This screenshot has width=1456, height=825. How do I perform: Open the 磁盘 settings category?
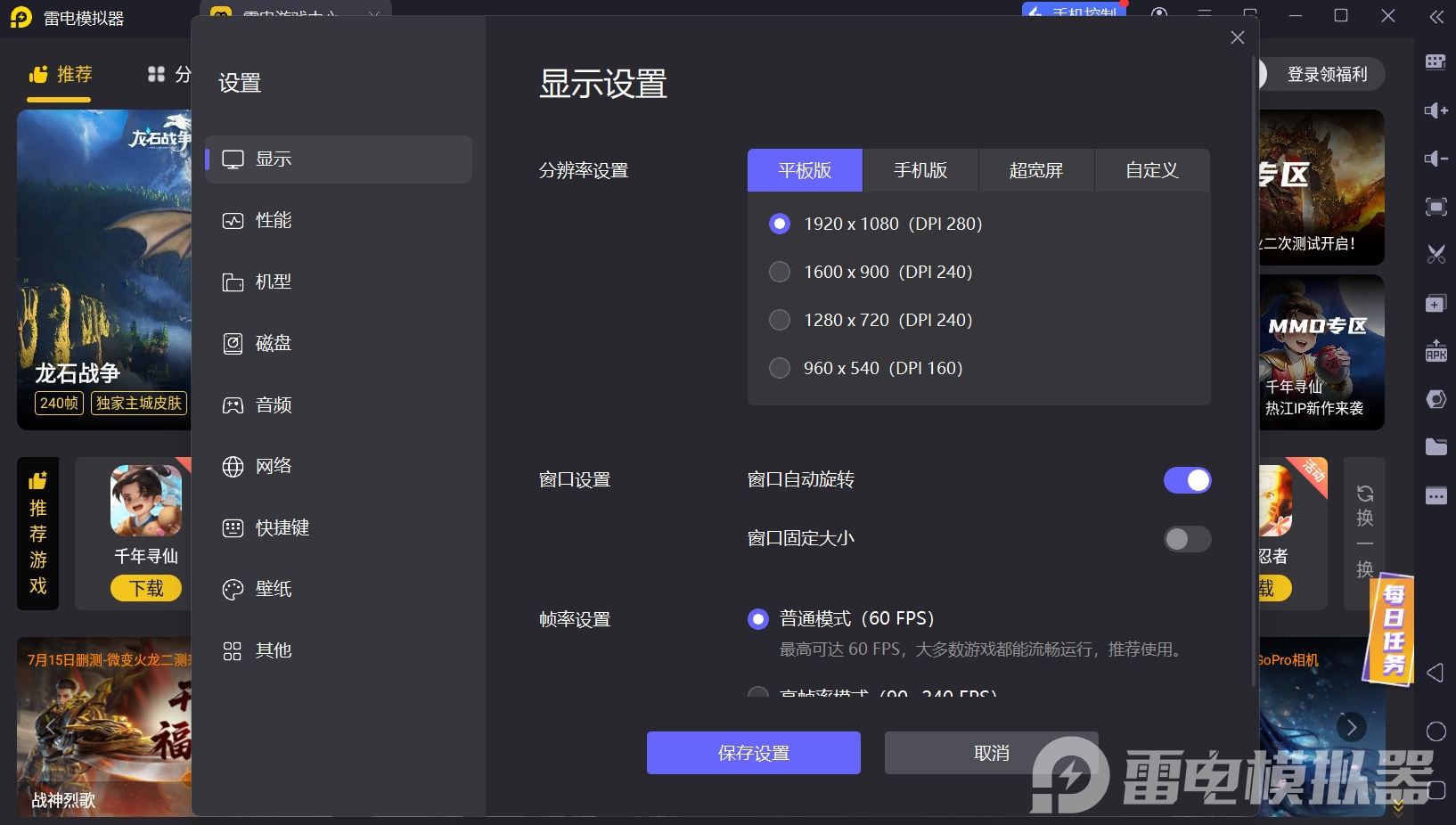[339, 344]
